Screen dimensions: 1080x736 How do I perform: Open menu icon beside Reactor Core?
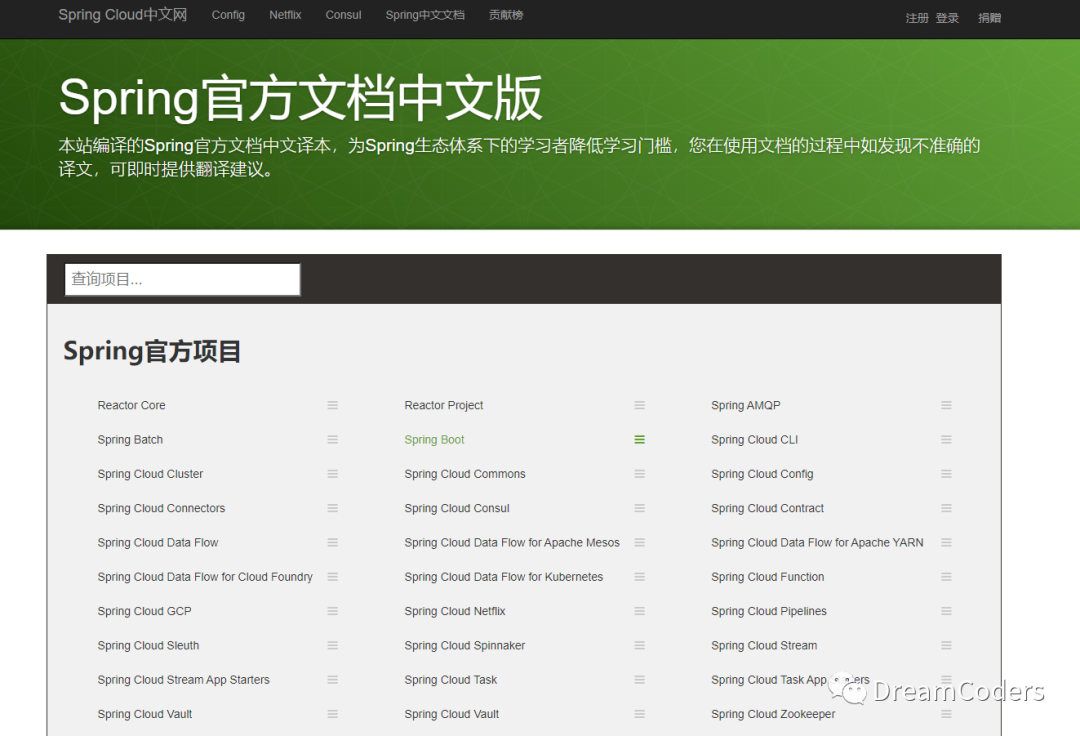click(x=333, y=405)
